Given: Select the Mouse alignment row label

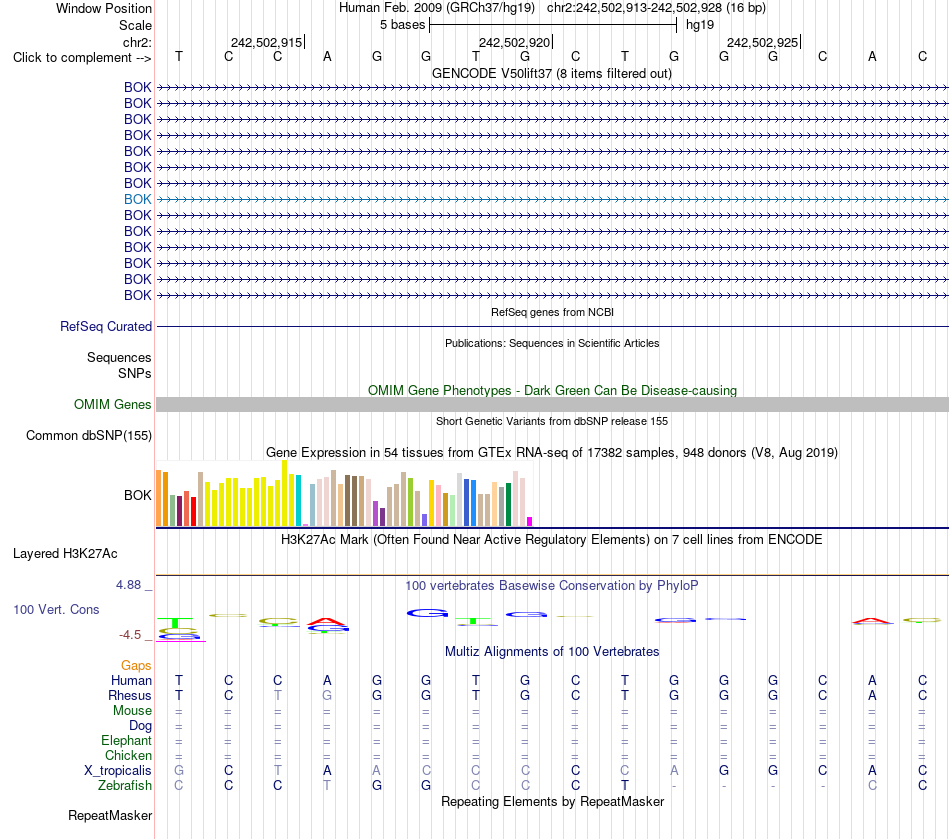Looking at the screenshot, I should (132, 711).
